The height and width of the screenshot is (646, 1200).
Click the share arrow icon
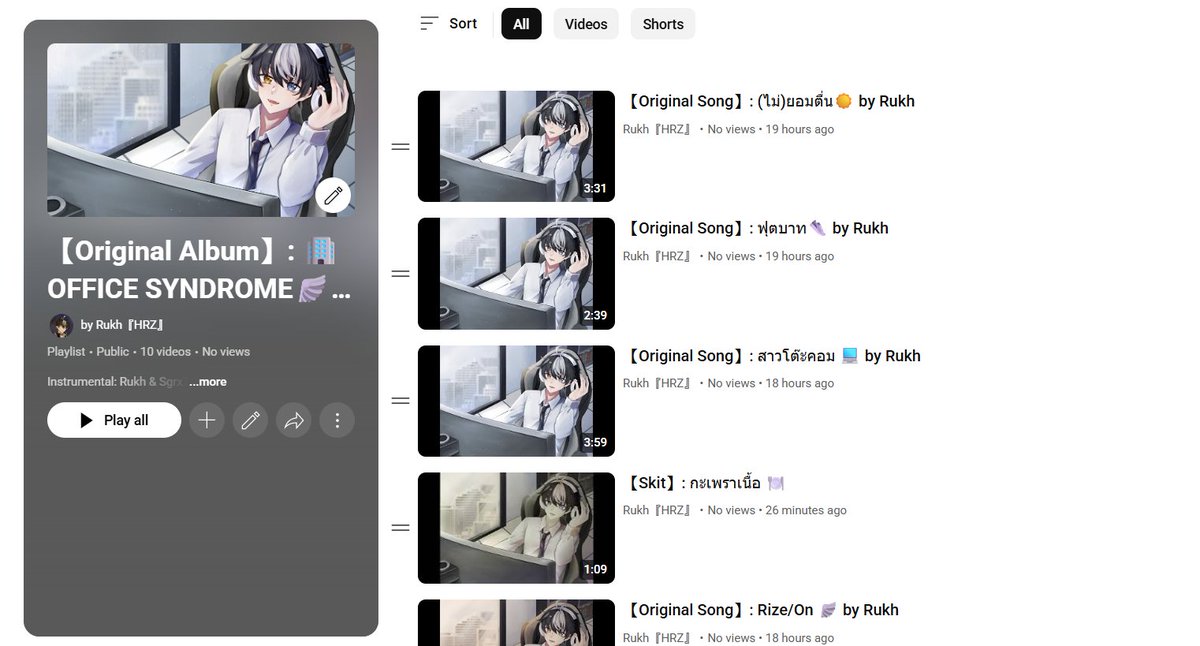pyautogui.click(x=294, y=420)
